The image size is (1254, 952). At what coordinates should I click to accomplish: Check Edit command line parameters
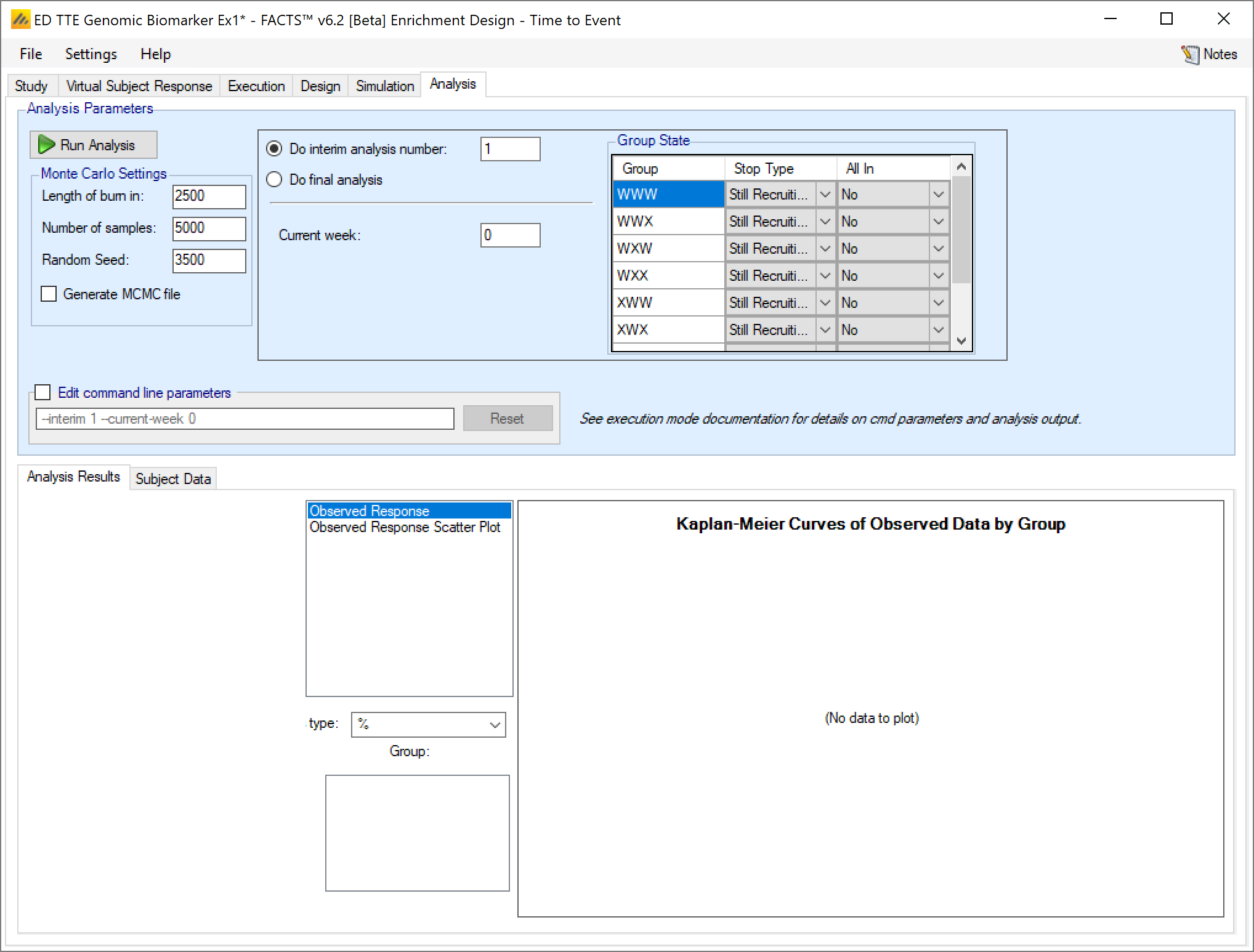[x=42, y=392]
